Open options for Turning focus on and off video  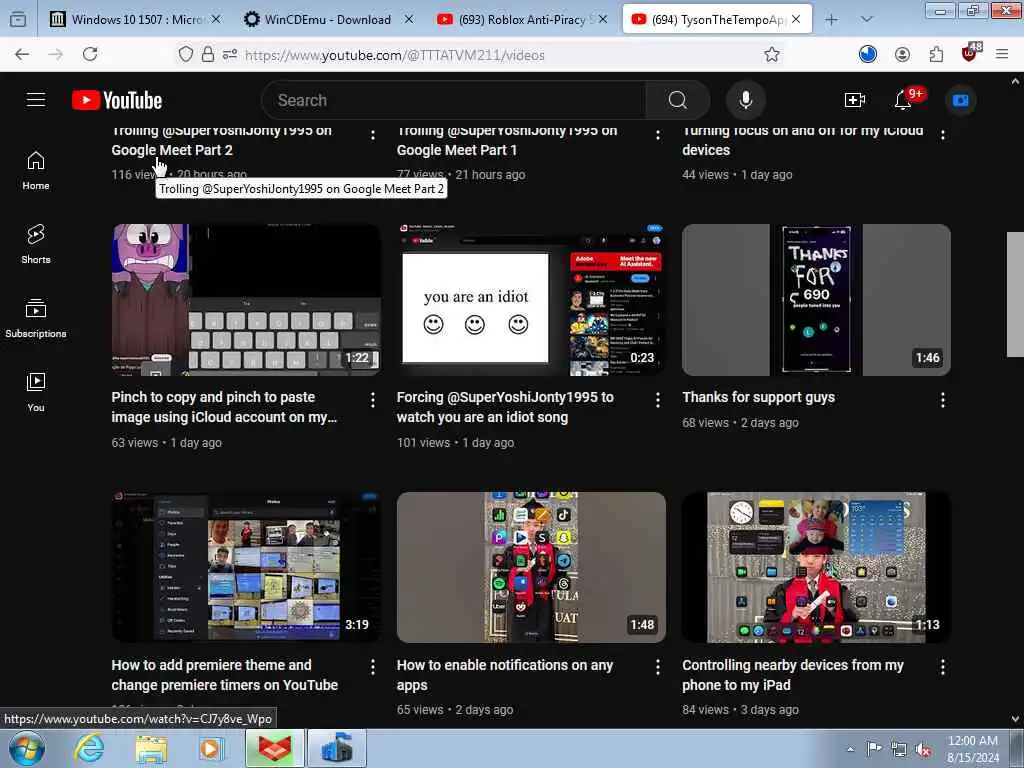(x=942, y=135)
